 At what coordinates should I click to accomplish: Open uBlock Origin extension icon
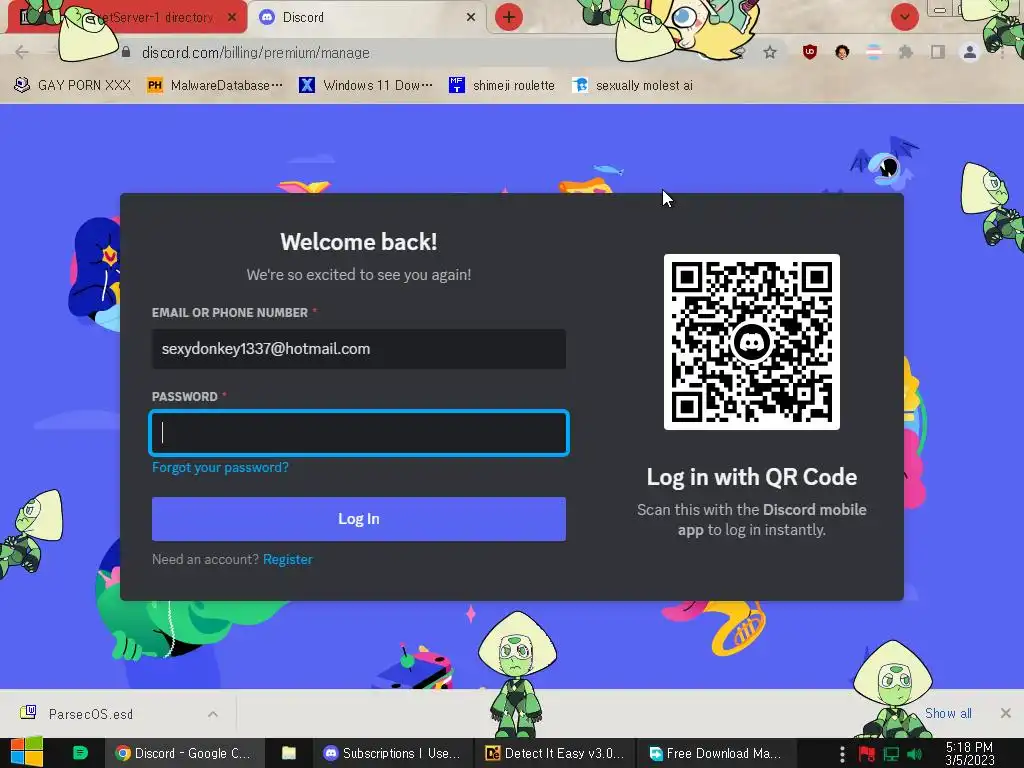coord(810,52)
